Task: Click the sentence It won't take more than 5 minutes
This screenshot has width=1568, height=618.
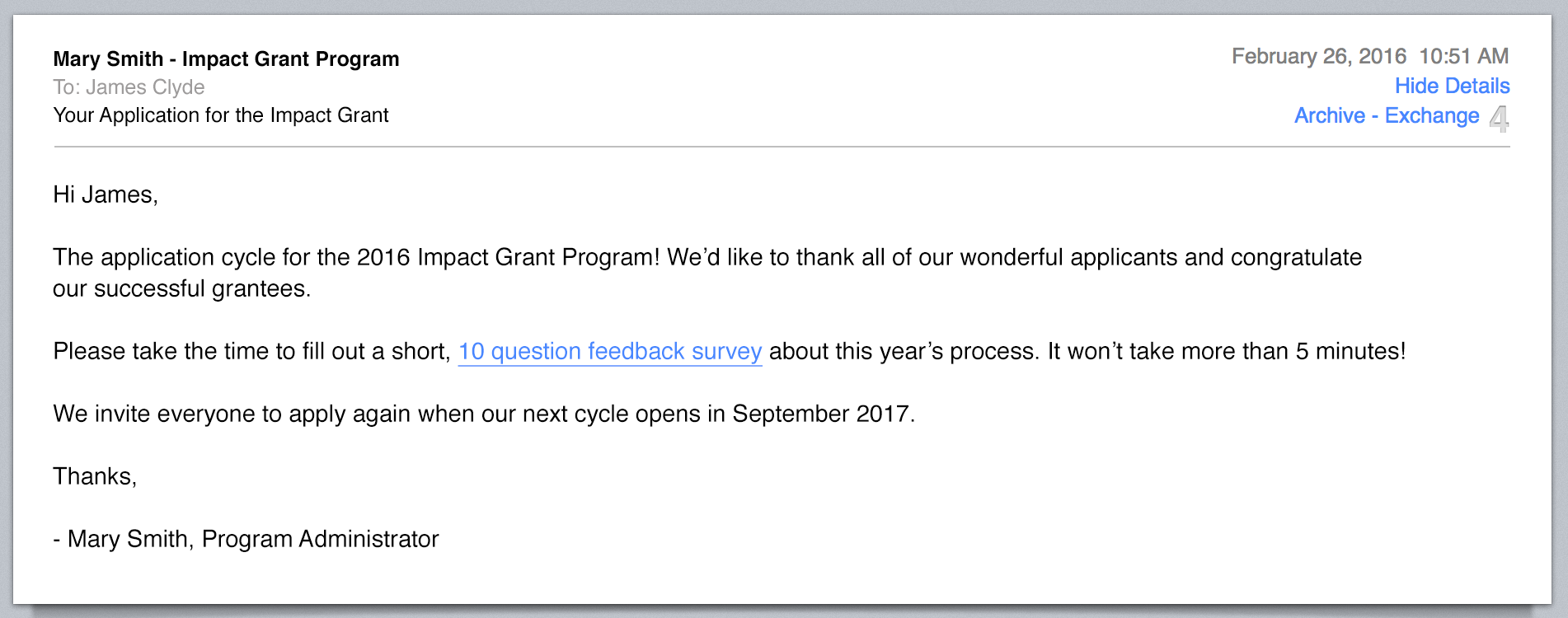Action: pyautogui.click(x=1226, y=351)
